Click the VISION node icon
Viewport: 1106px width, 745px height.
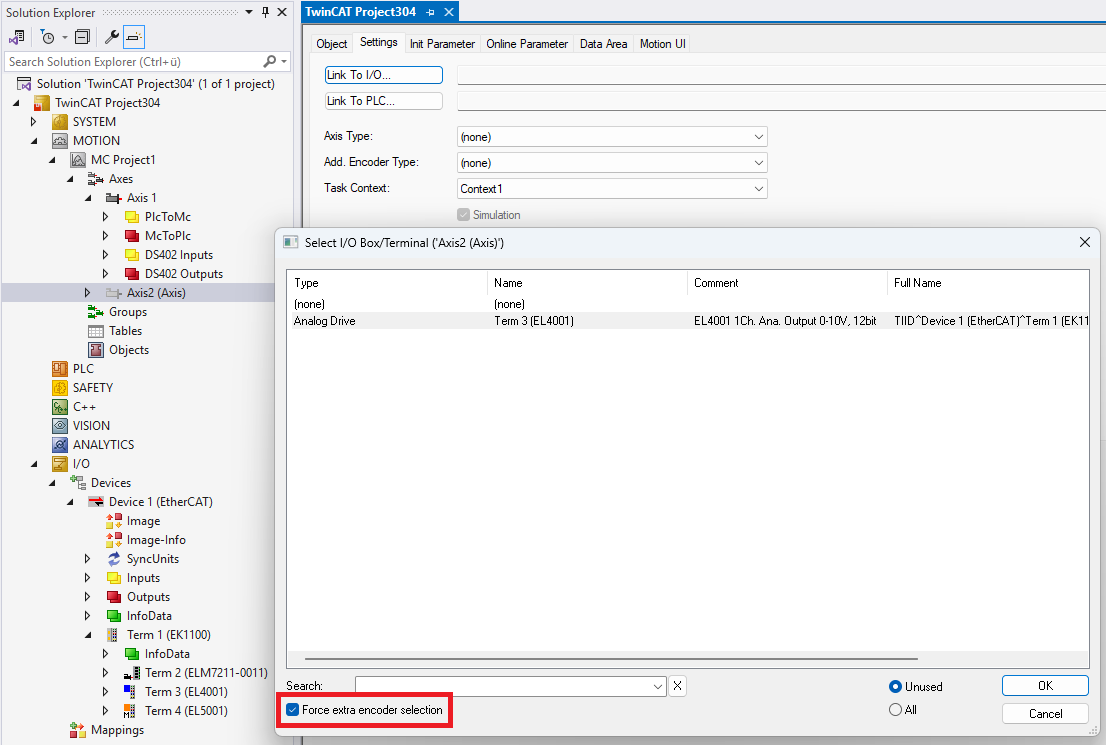[60, 426]
